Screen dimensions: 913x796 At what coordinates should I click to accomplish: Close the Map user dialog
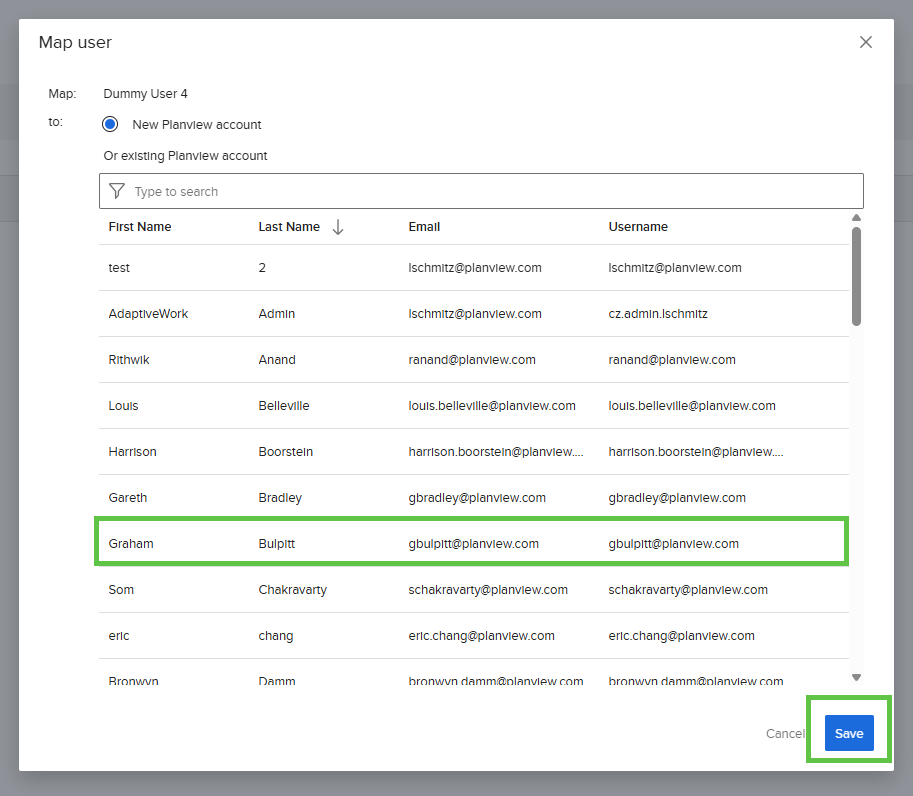tap(866, 42)
